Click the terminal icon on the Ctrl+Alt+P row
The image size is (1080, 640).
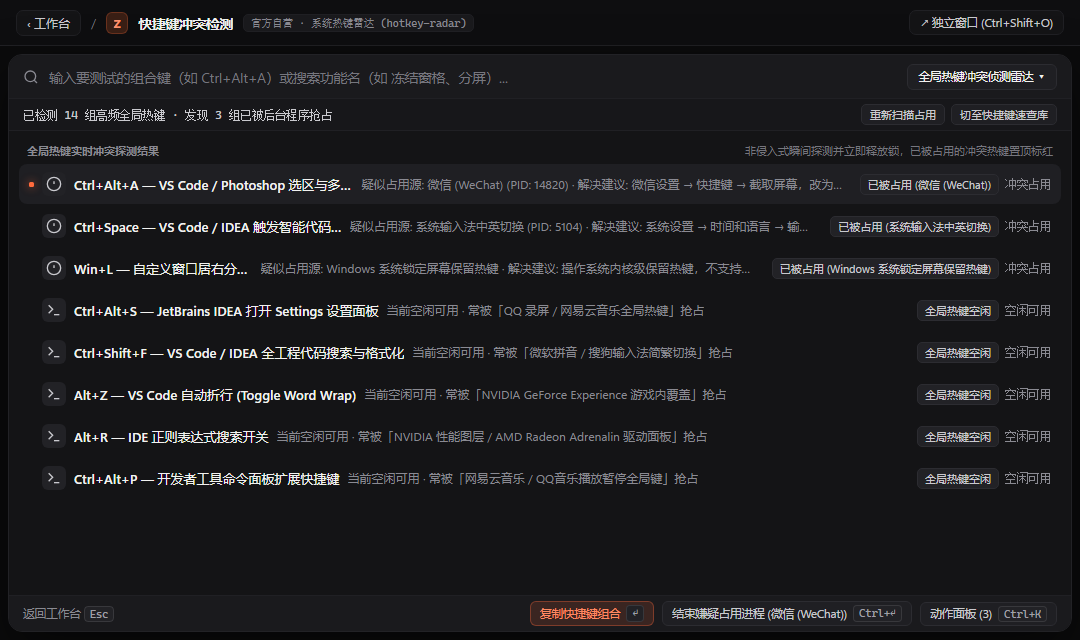54,478
